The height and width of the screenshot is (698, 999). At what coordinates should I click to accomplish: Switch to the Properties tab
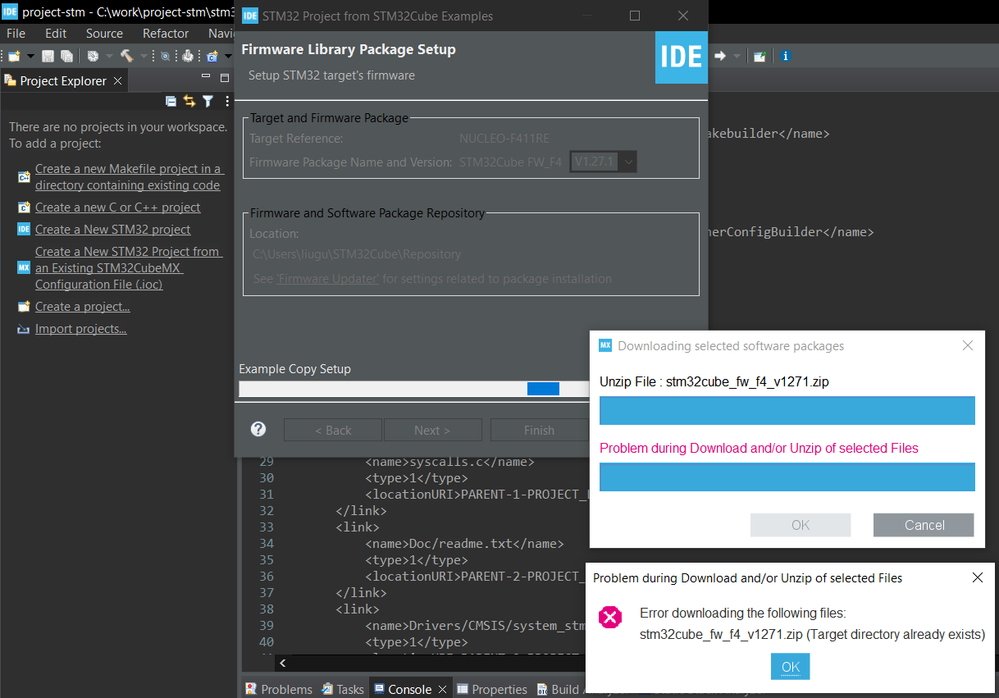click(x=492, y=689)
